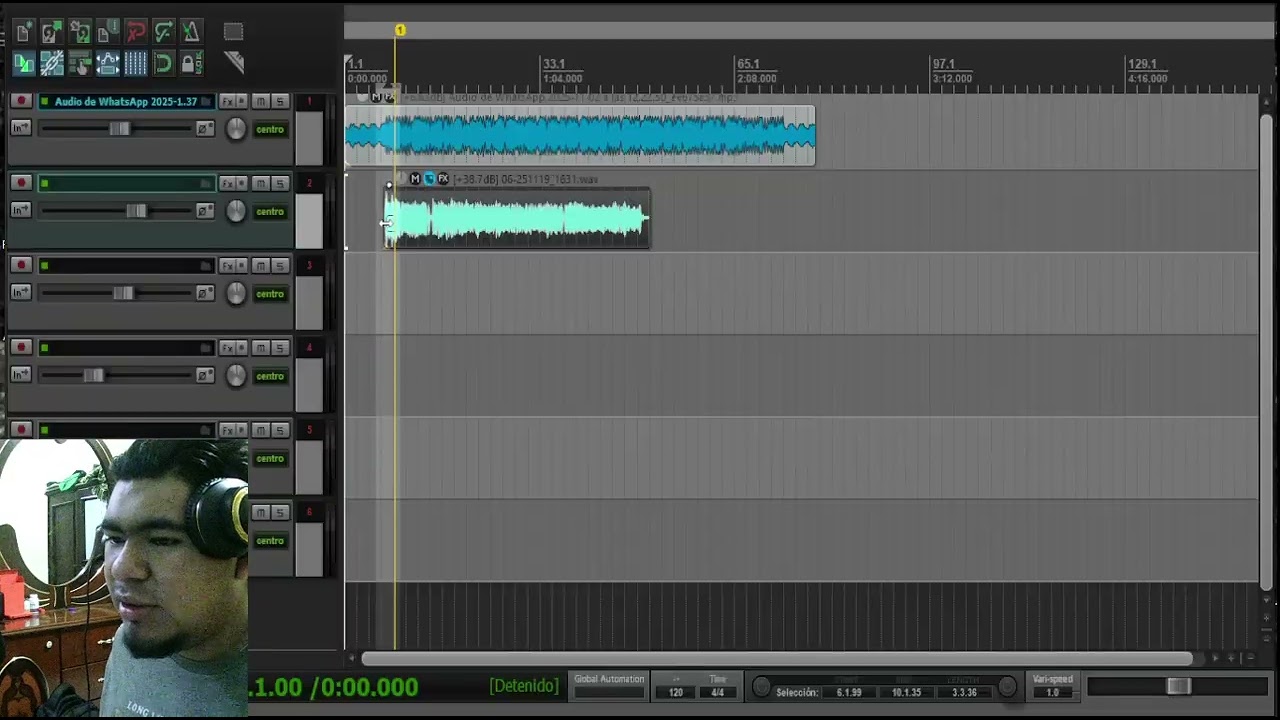
Task: Select the 06-251119 waveform item
Action: (x=518, y=218)
